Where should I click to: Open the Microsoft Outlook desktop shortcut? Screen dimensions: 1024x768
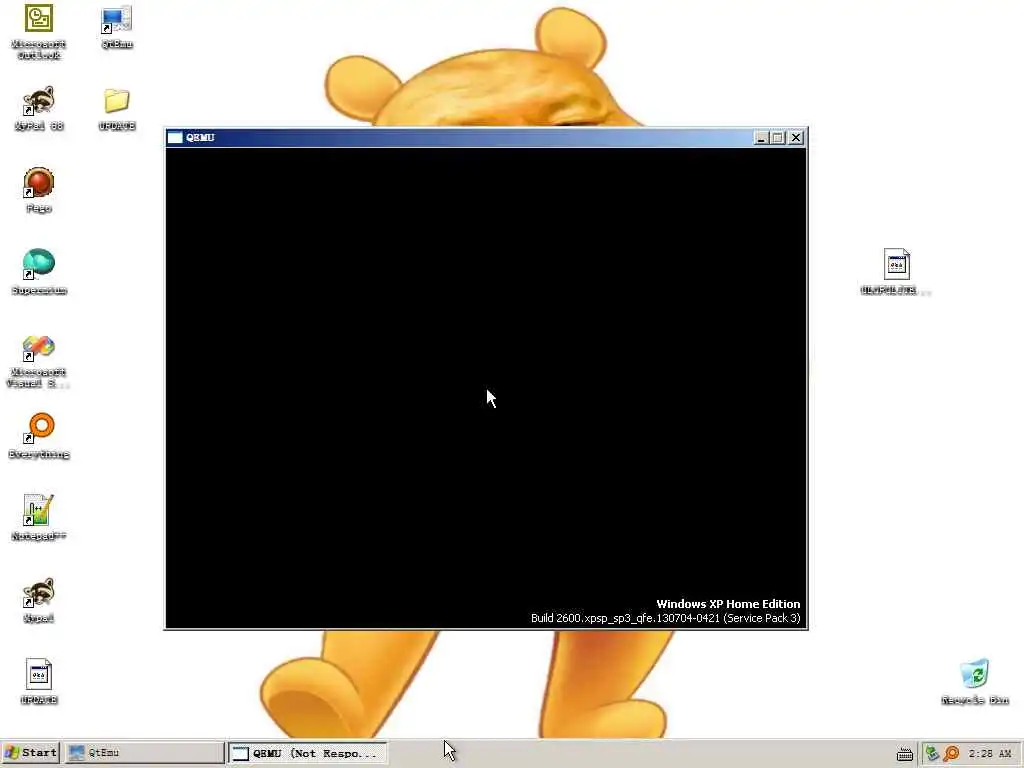pos(39,31)
